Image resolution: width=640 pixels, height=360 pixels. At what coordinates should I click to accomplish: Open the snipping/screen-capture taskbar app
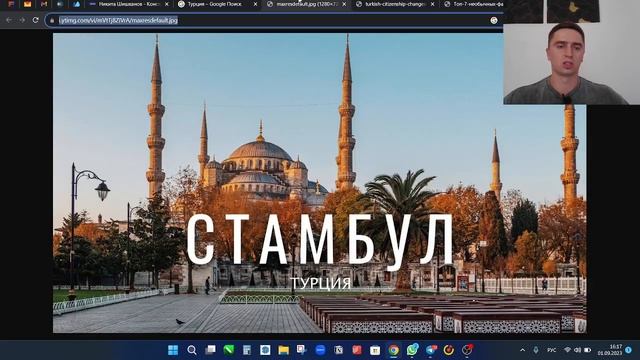click(302, 350)
